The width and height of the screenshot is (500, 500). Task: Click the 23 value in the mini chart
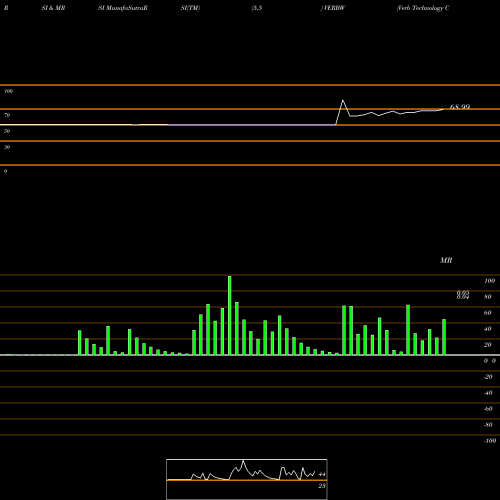point(322,486)
